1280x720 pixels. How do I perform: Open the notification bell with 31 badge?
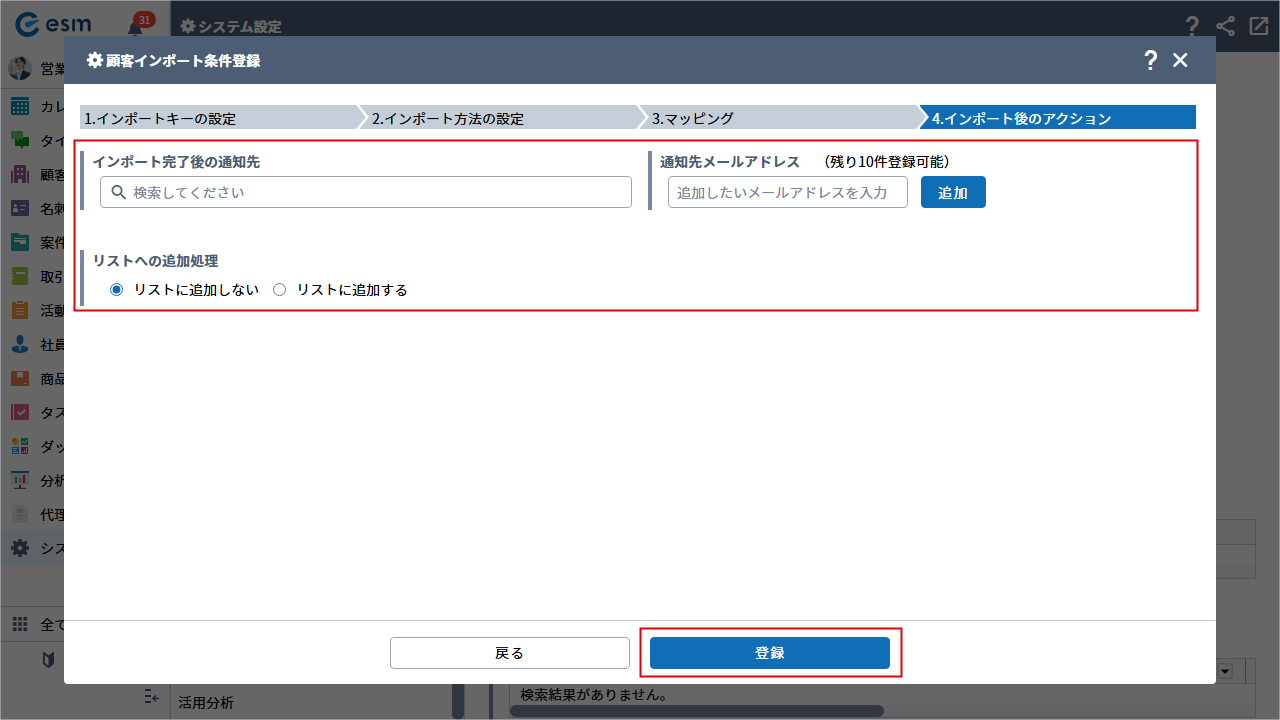click(137, 26)
